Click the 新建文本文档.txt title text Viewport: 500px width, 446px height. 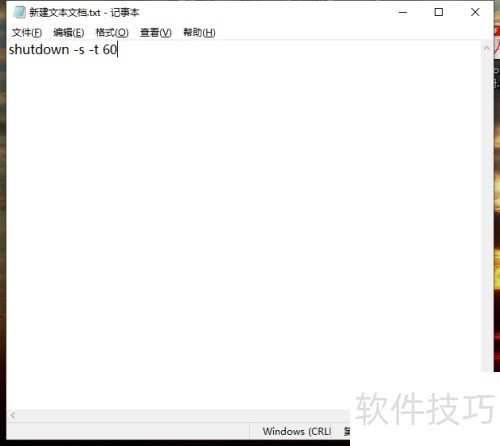pyautogui.click(x=65, y=13)
